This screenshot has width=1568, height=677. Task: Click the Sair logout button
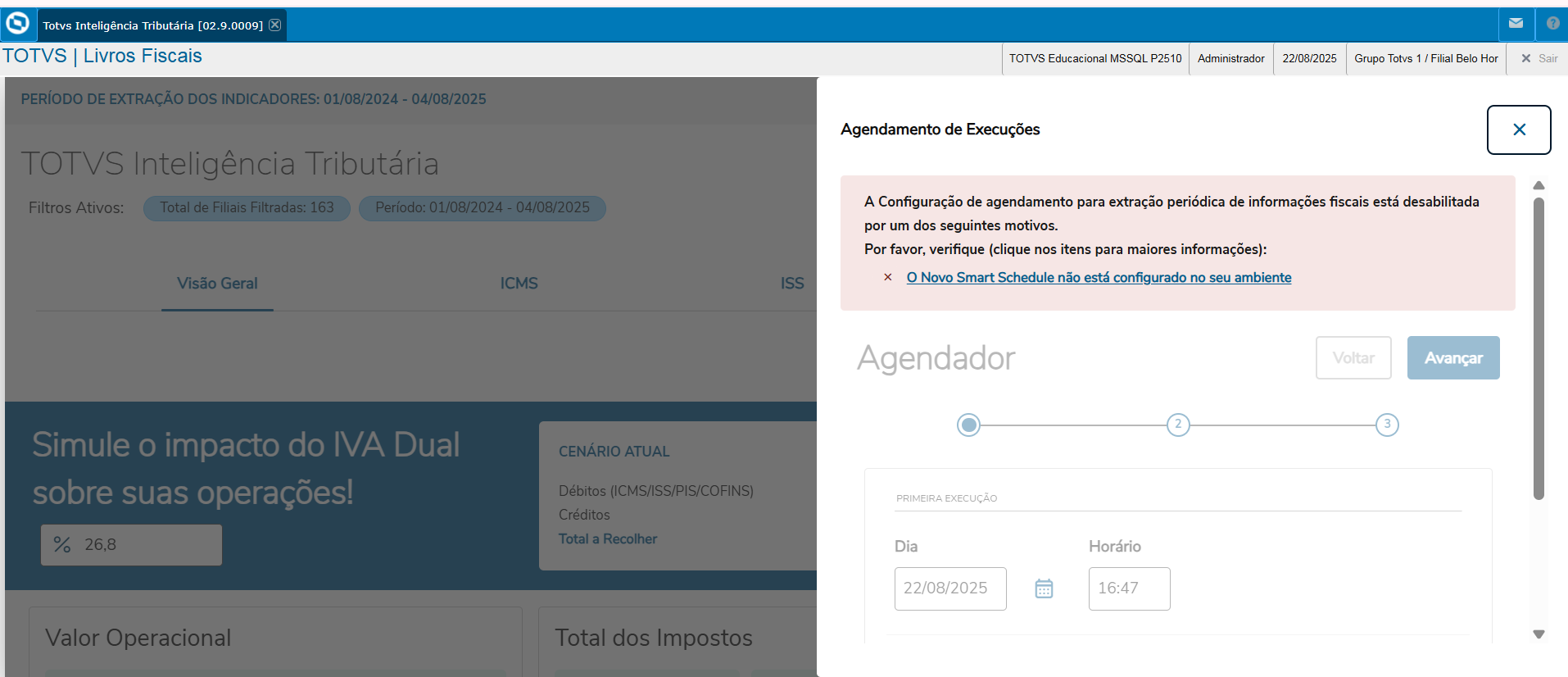pos(1539,58)
